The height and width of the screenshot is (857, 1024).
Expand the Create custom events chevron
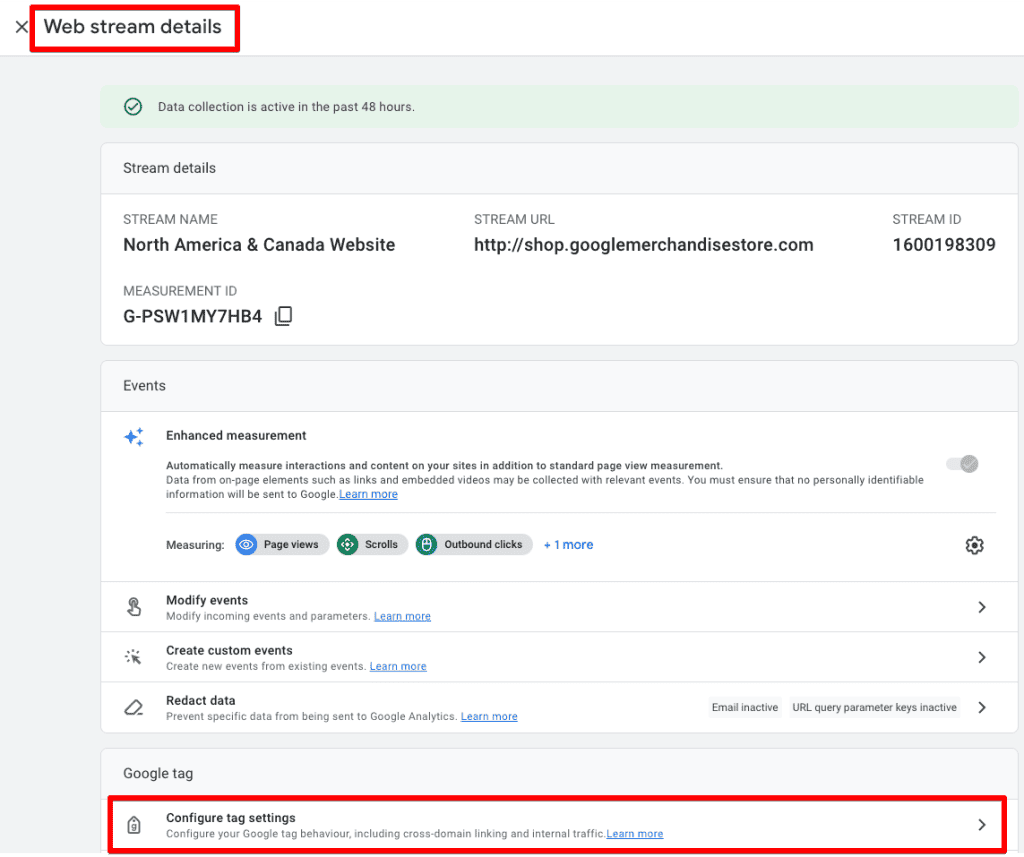tap(981, 657)
